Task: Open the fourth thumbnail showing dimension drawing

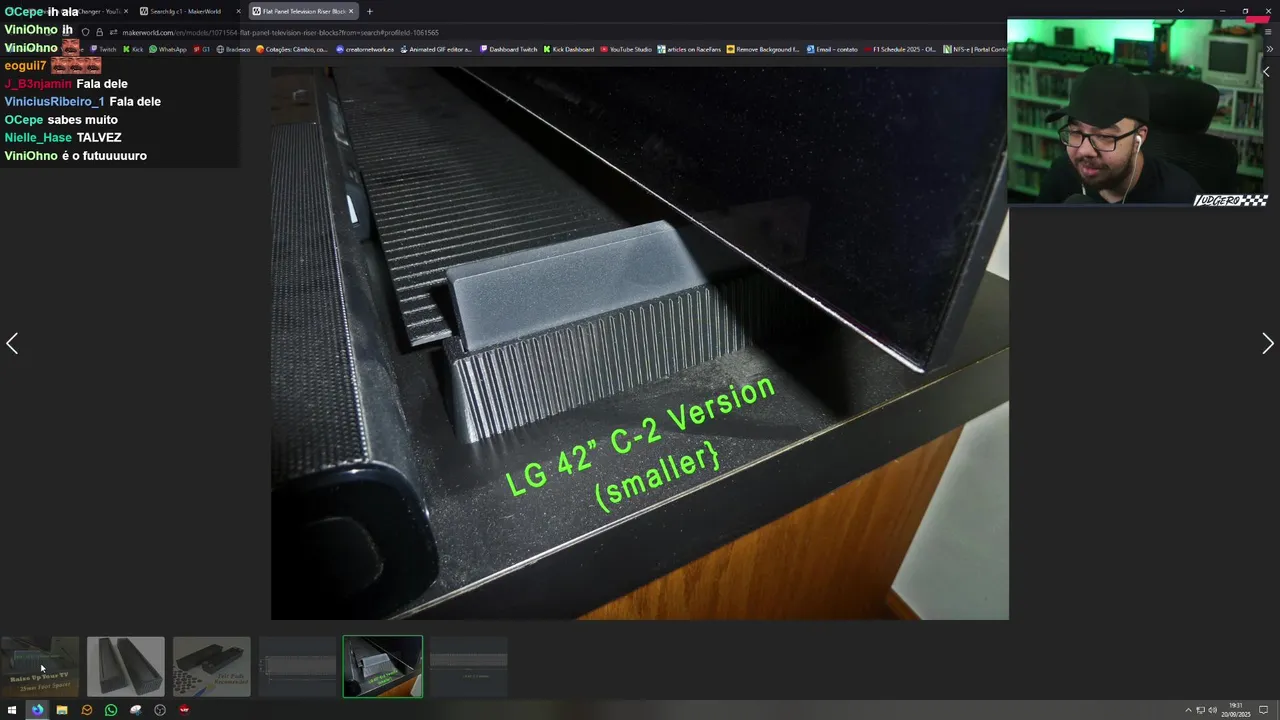Action: [298, 666]
